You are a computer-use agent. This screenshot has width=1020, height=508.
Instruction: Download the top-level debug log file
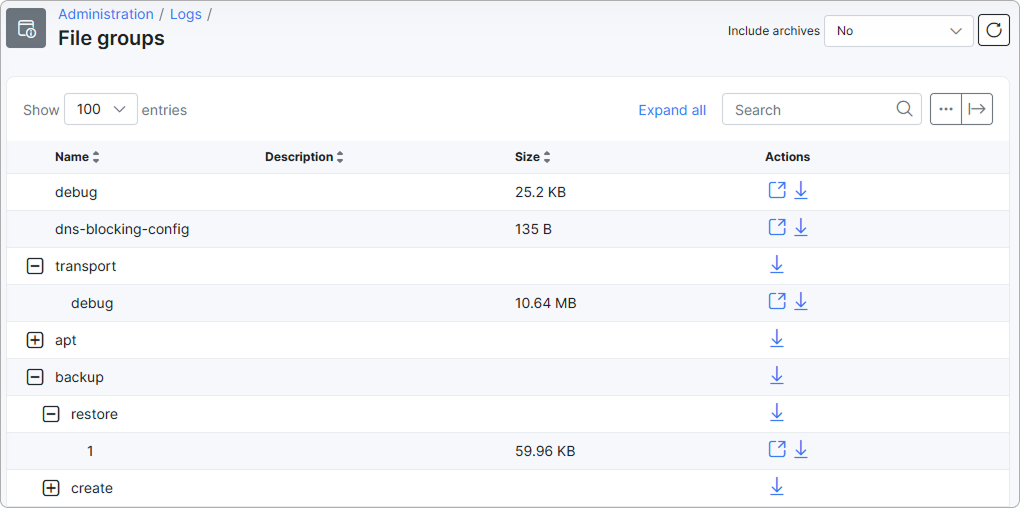(801, 191)
